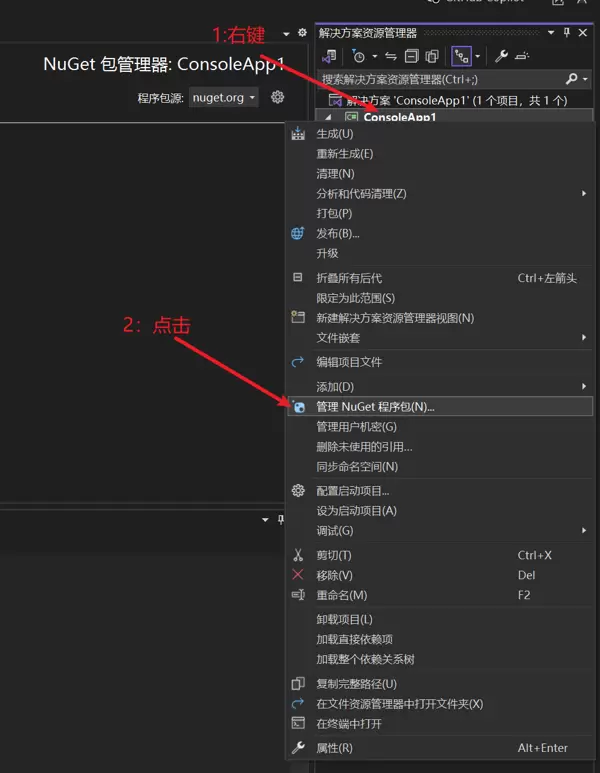Select Manage NuGet Packages (N) menu item
The height and width of the screenshot is (773, 600).
[375, 406]
